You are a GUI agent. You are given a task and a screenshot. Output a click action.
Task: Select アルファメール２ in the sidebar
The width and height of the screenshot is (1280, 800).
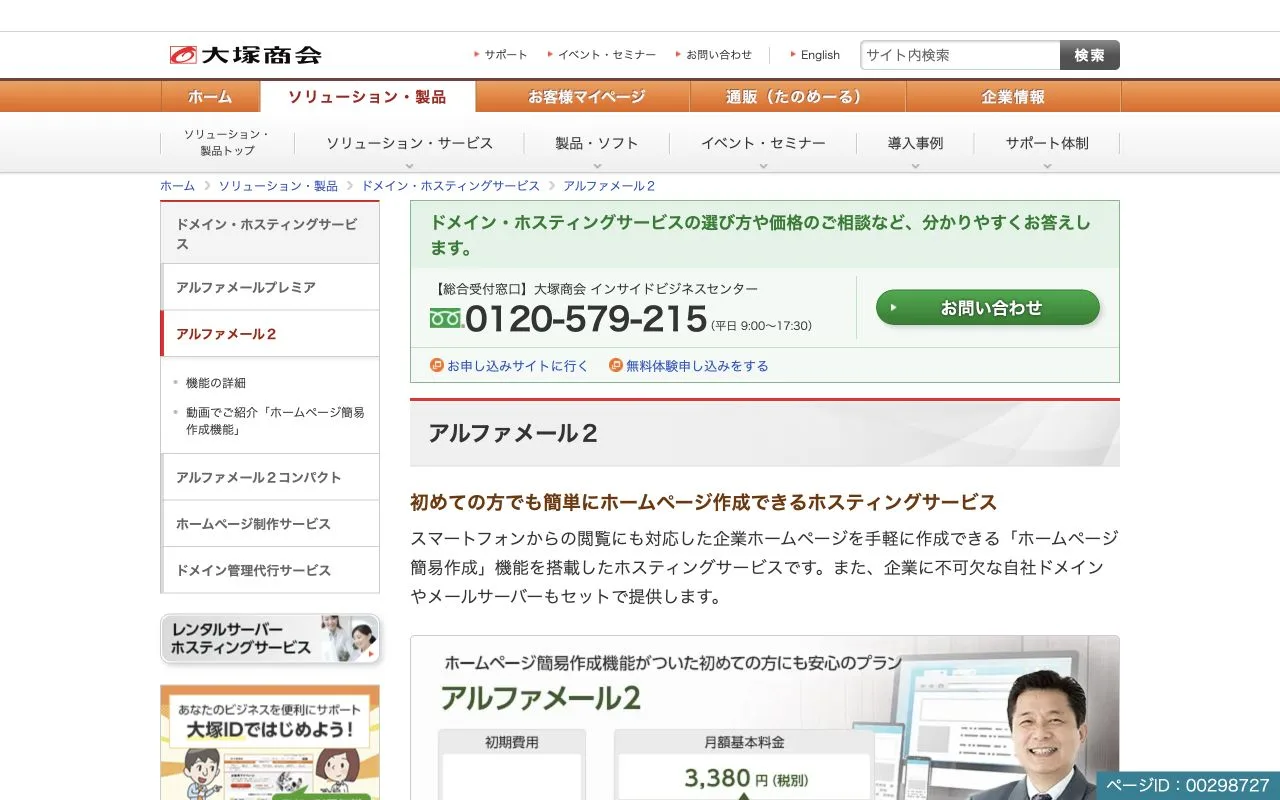[x=270, y=334]
